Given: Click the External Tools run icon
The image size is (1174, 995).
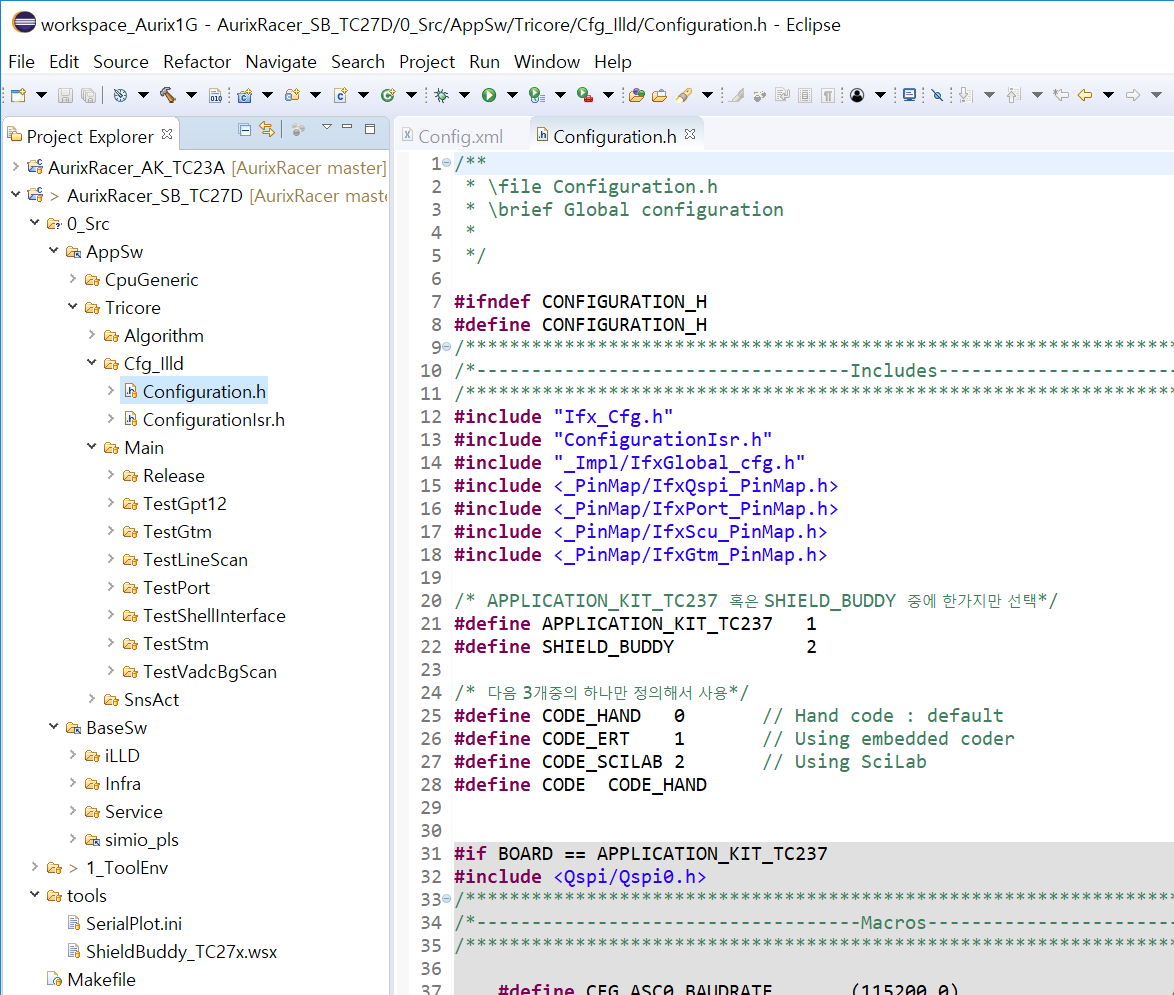Looking at the screenshot, I should [x=585, y=95].
